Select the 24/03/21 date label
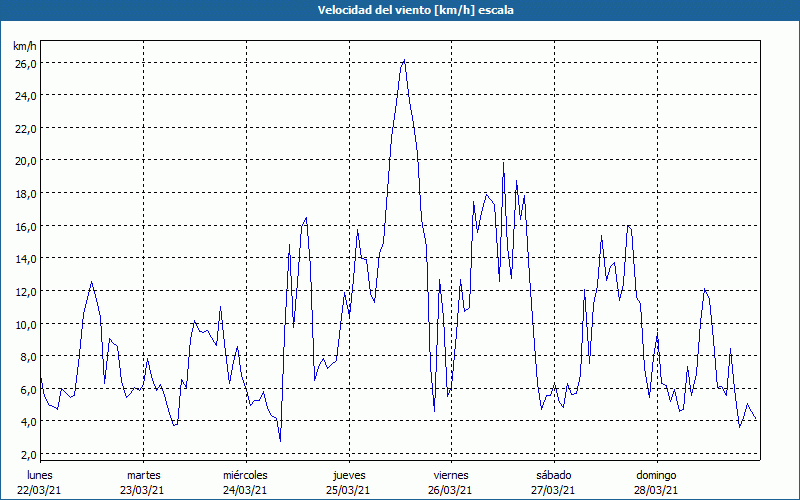This screenshot has height=500, width=800. [x=245, y=490]
